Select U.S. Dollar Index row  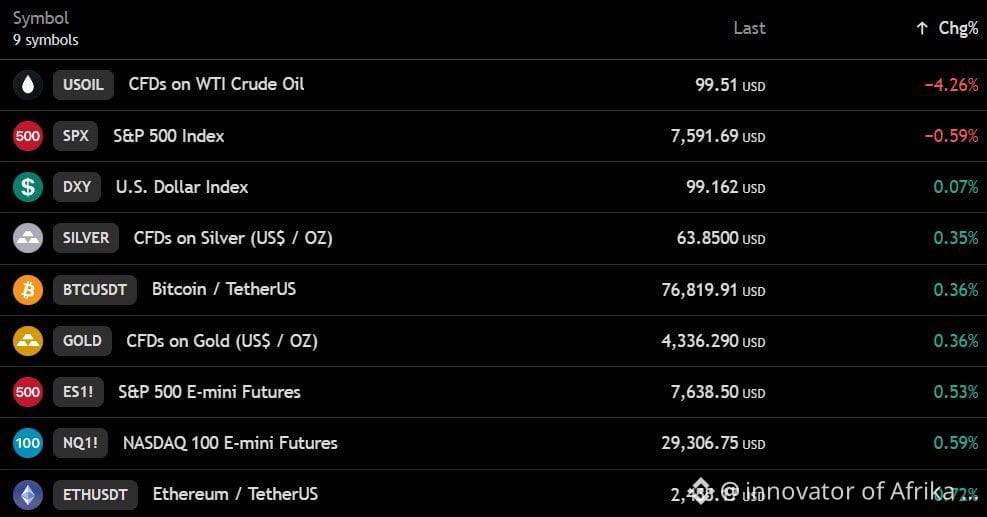[494, 187]
